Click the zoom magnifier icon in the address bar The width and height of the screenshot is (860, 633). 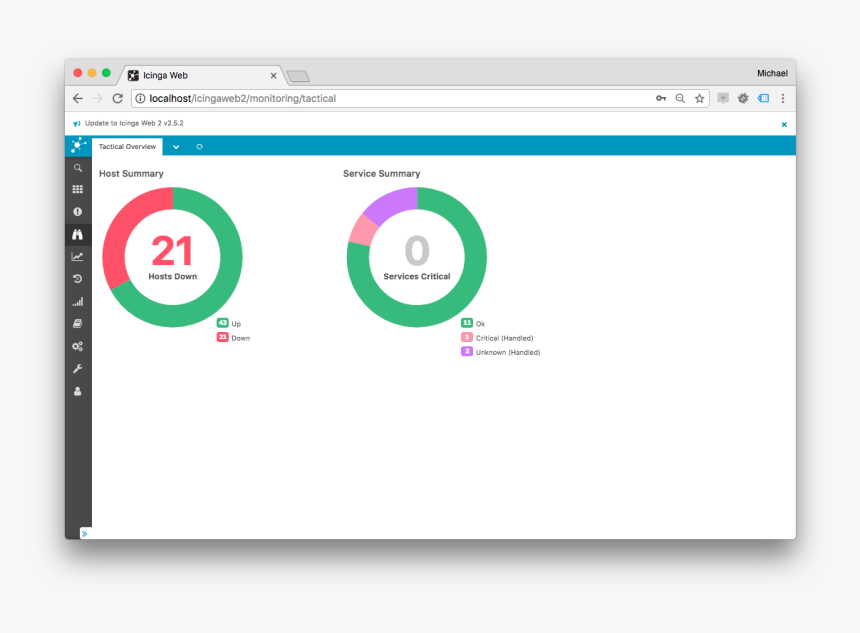[x=680, y=99]
